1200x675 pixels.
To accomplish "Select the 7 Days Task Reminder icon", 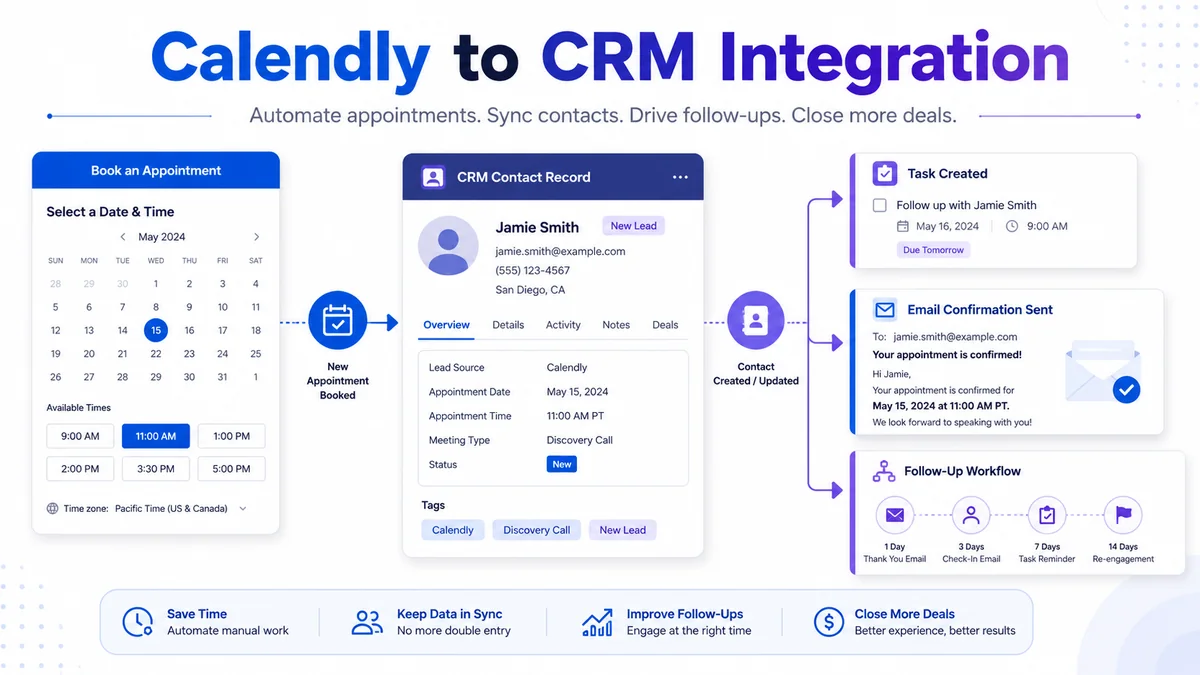I will point(1047,516).
